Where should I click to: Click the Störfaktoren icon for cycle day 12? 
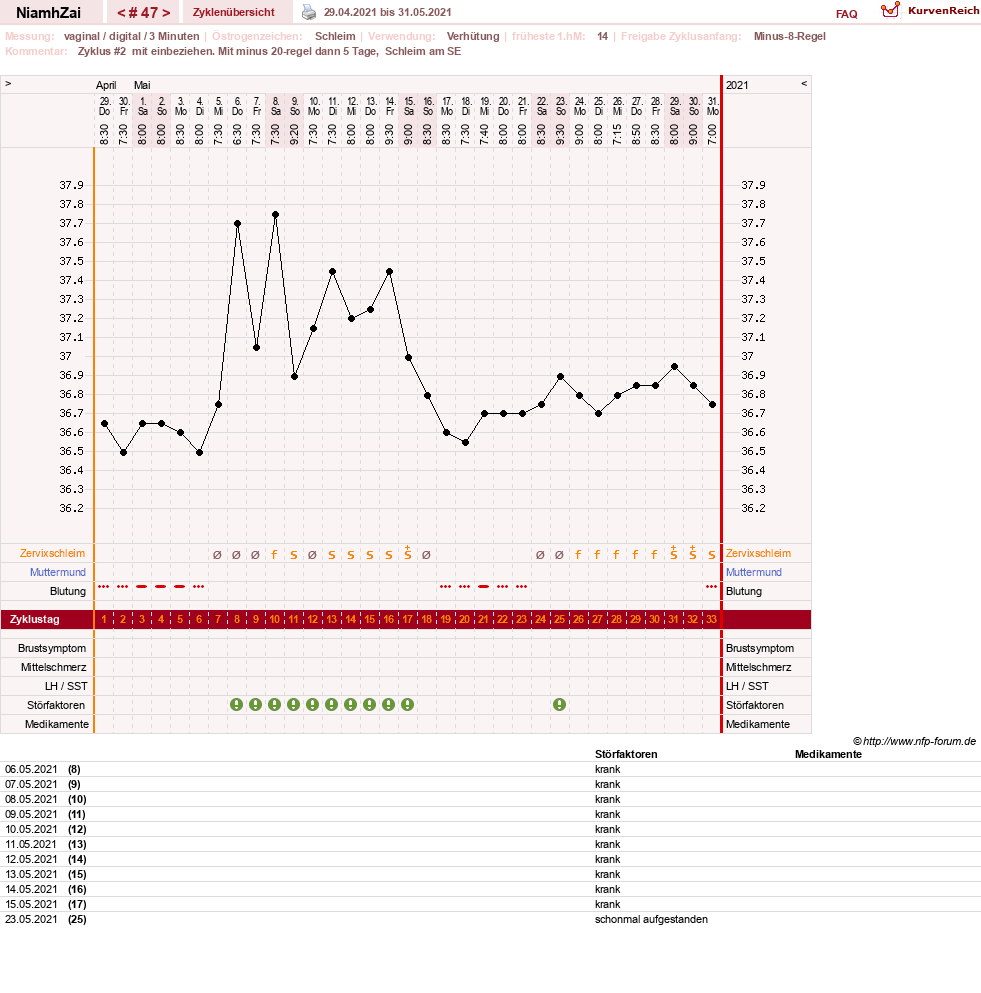tap(312, 704)
